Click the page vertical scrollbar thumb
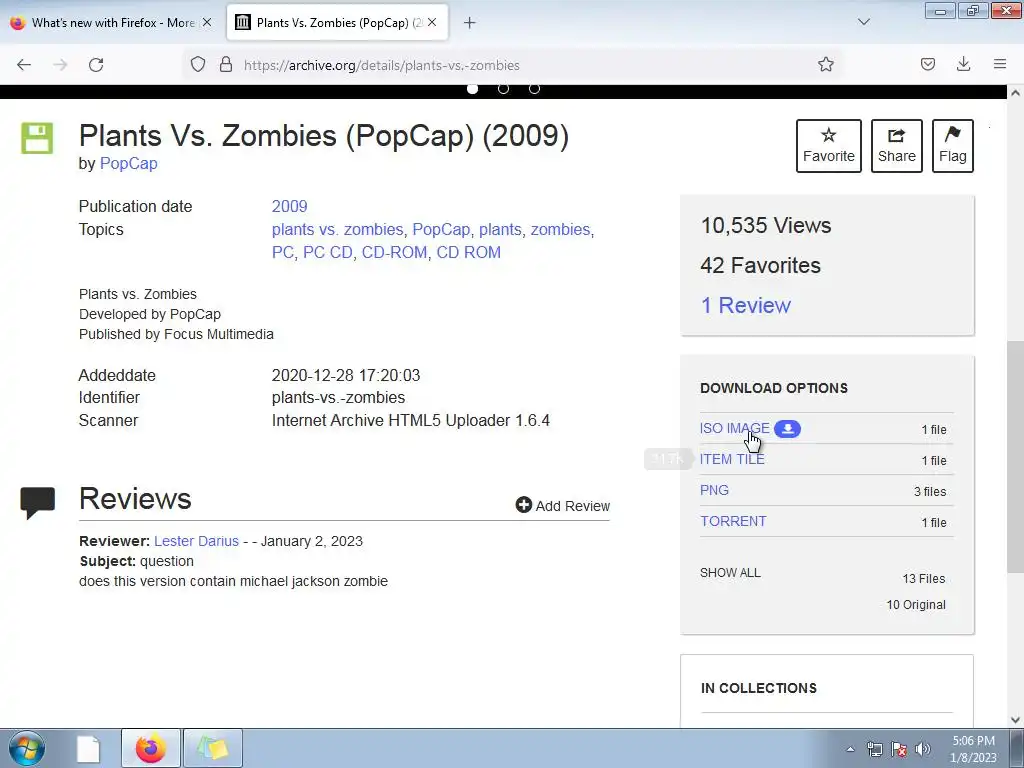Screen dimensions: 1024x768 pos(1015,456)
